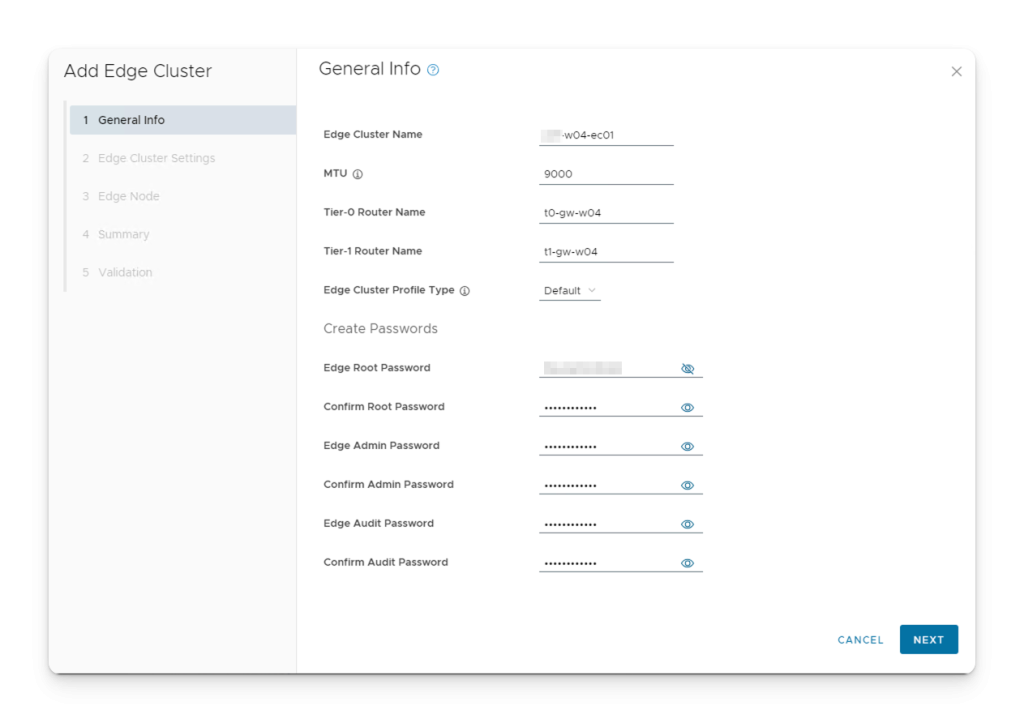The width and height of the screenshot is (1024, 723).
Task: Open the Edge Cluster Profile Type dropdown
Action: [x=570, y=291]
